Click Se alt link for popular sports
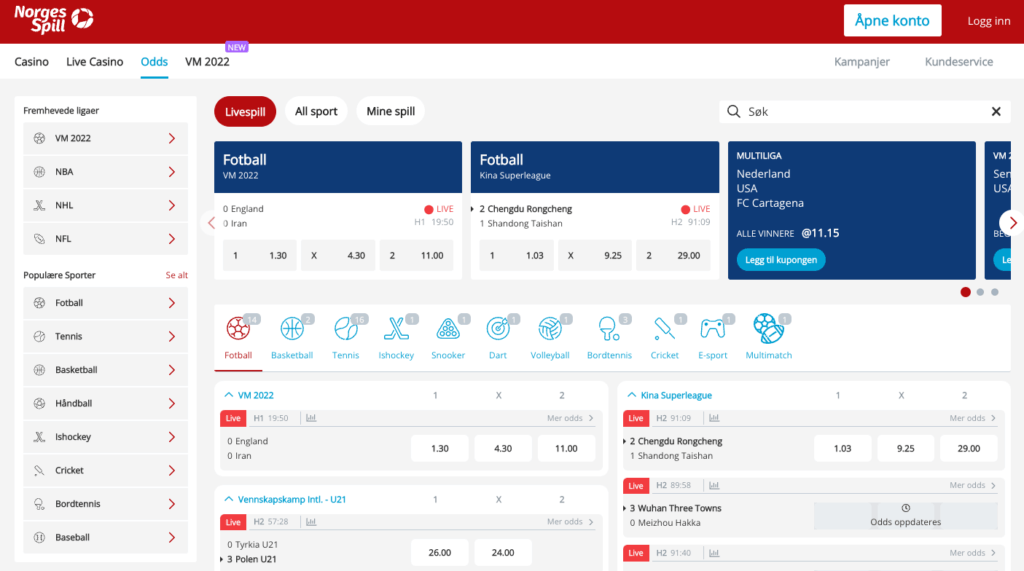Screen dimensions: 1024x571 click(x=176, y=275)
